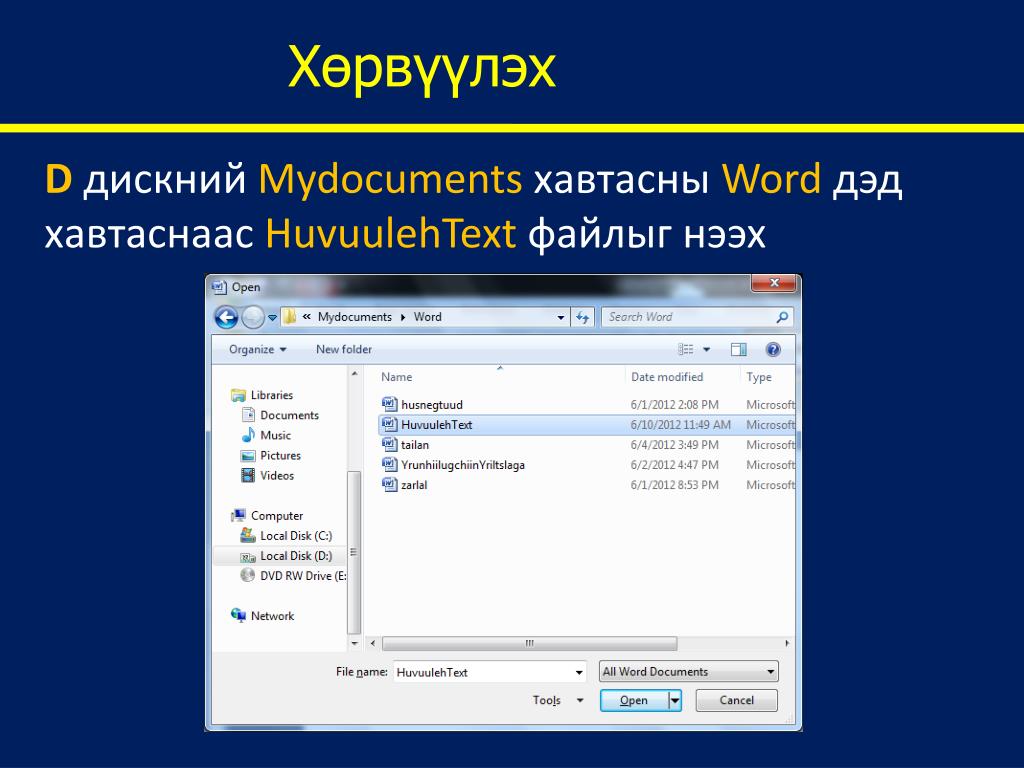Select Music library
This screenshot has width=1024, height=768.
[275, 436]
